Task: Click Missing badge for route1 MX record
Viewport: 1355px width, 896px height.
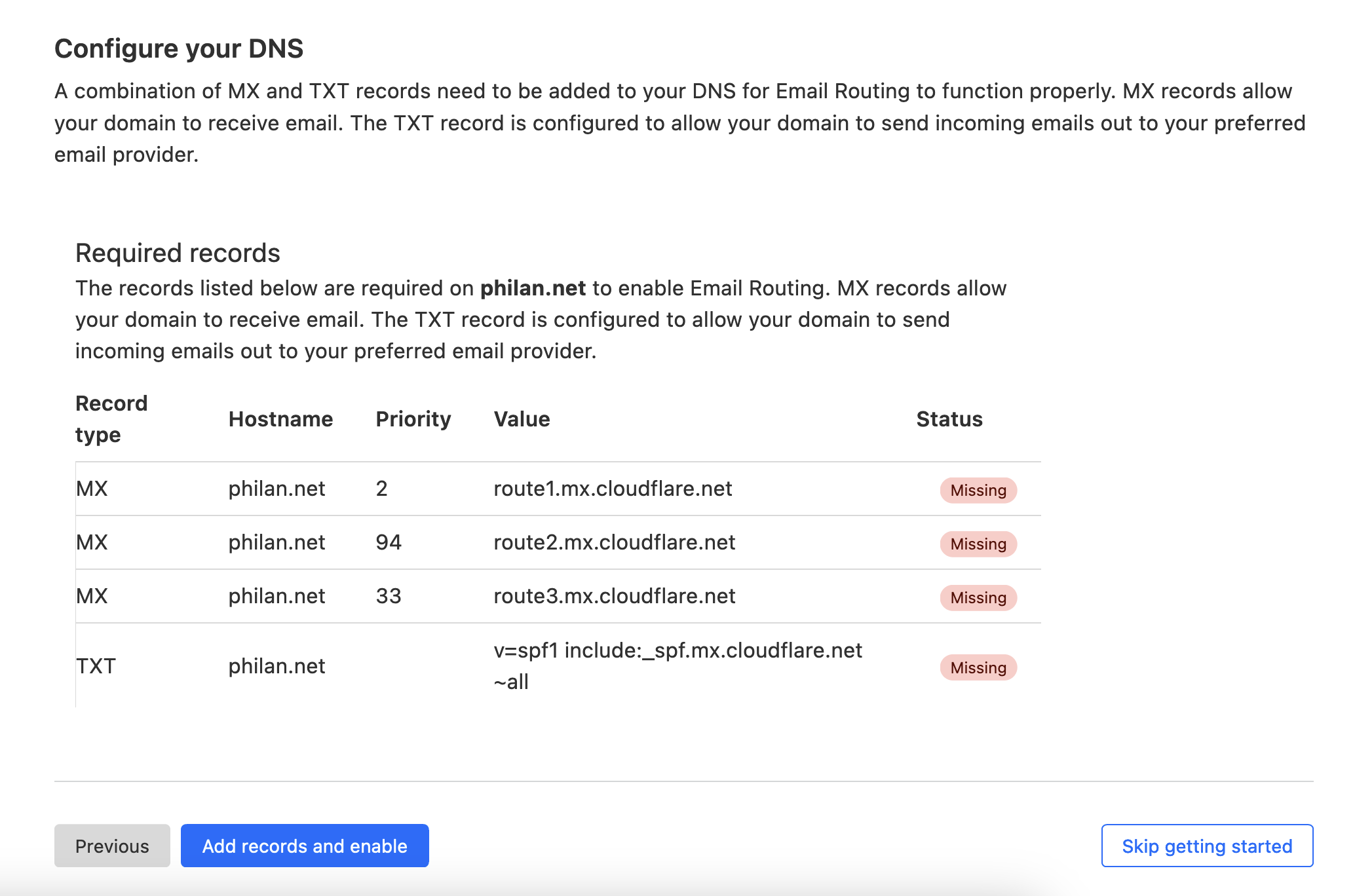Action: click(978, 490)
